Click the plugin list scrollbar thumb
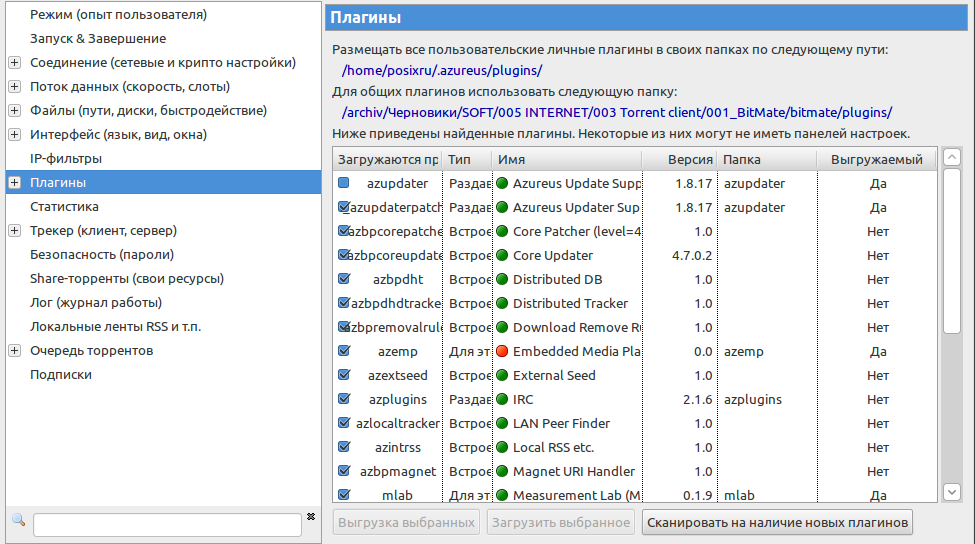975x544 pixels. [x=952, y=251]
